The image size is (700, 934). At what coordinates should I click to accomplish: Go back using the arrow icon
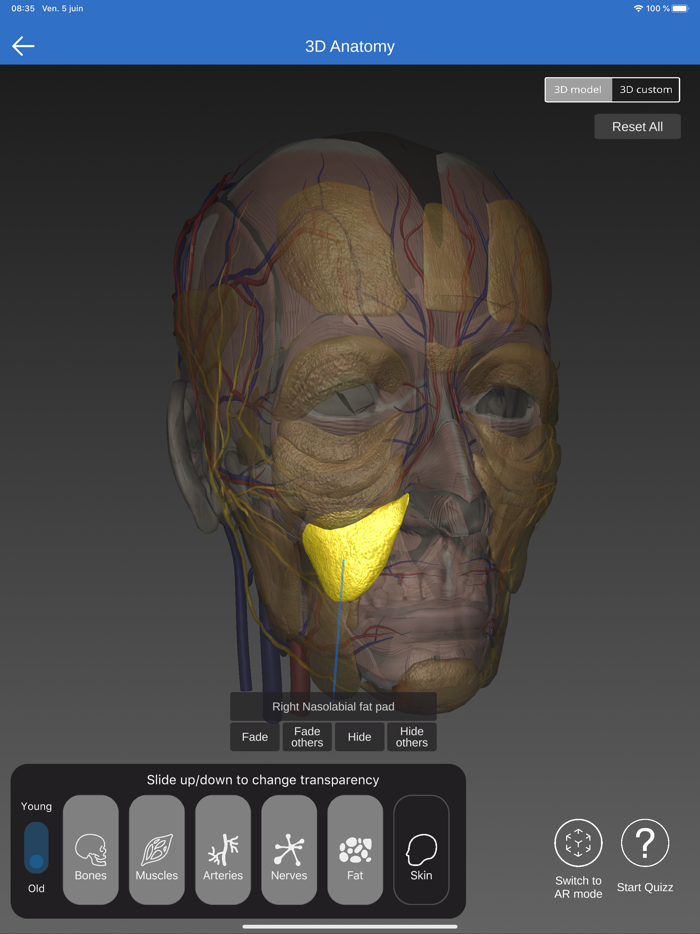click(23, 46)
